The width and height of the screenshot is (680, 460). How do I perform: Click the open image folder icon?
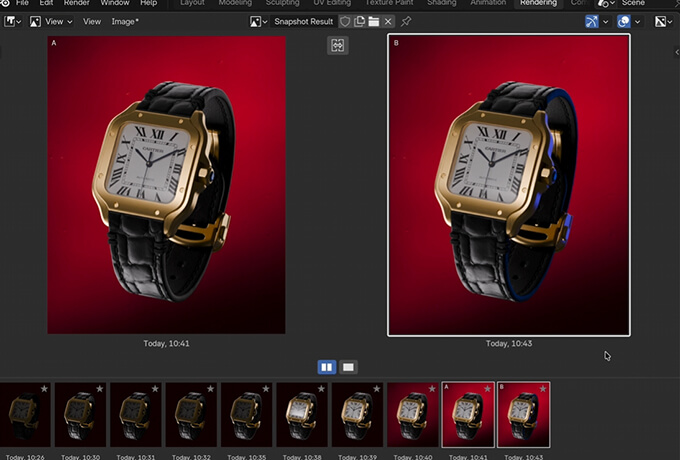pyautogui.click(x=373, y=21)
